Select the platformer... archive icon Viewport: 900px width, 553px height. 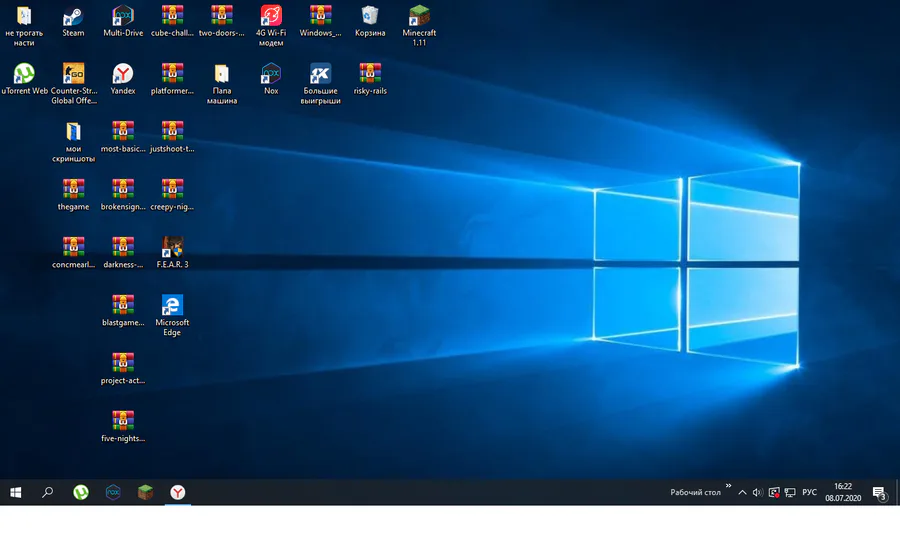point(172,80)
